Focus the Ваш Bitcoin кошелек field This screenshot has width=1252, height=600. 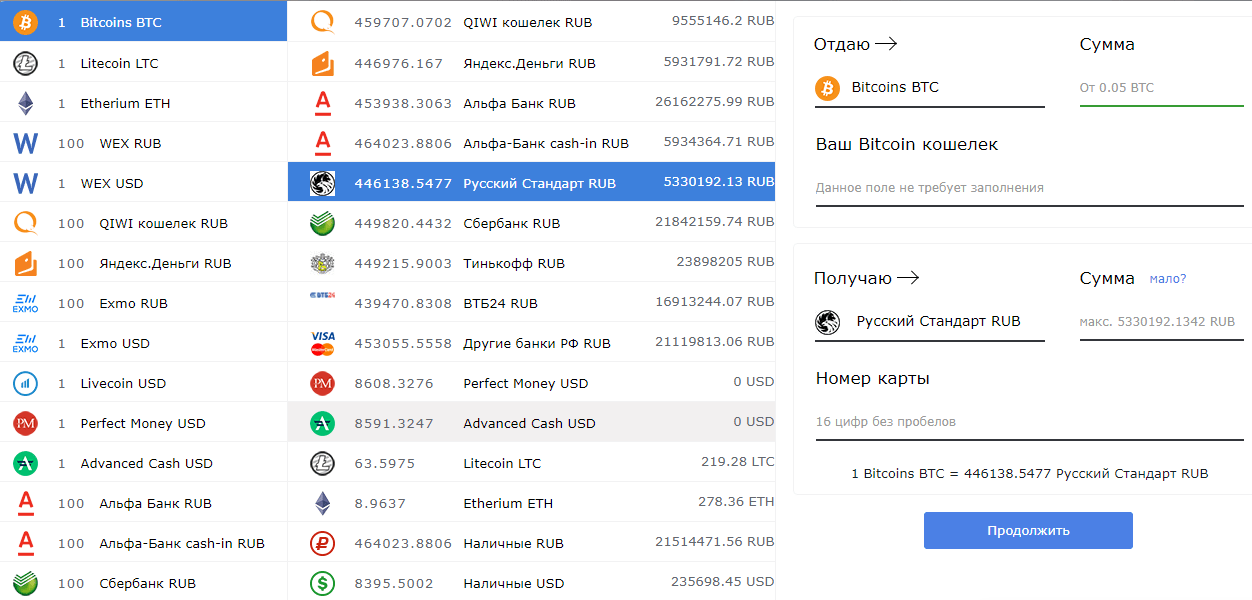(1029, 188)
